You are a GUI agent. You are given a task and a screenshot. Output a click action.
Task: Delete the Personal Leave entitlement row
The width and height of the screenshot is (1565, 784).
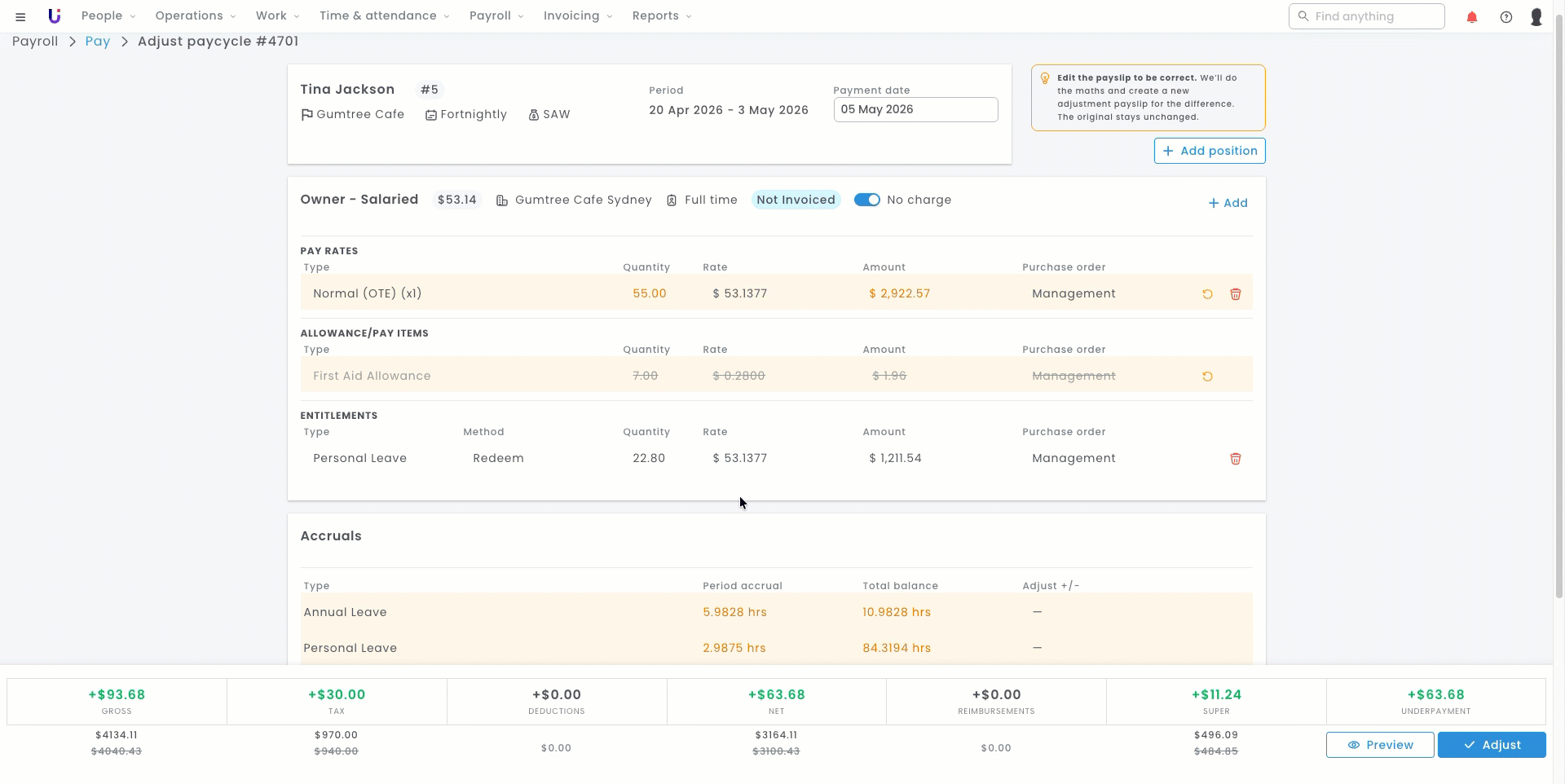pos(1236,459)
